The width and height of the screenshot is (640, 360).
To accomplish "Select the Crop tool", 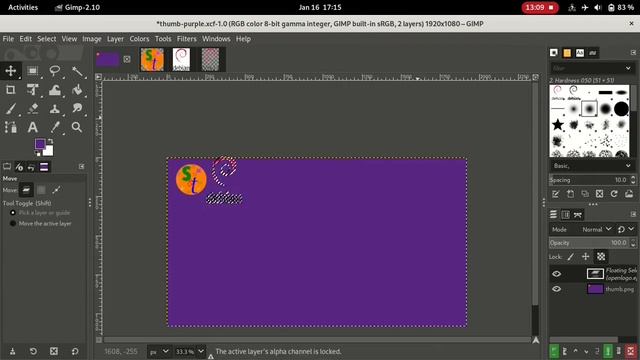I will click(x=11, y=89).
